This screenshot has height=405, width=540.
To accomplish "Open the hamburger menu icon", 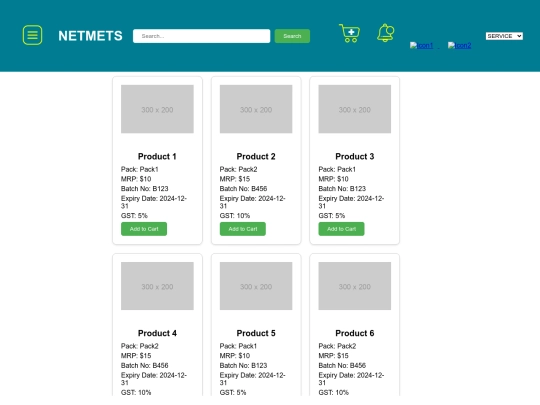I will pos(32,35).
